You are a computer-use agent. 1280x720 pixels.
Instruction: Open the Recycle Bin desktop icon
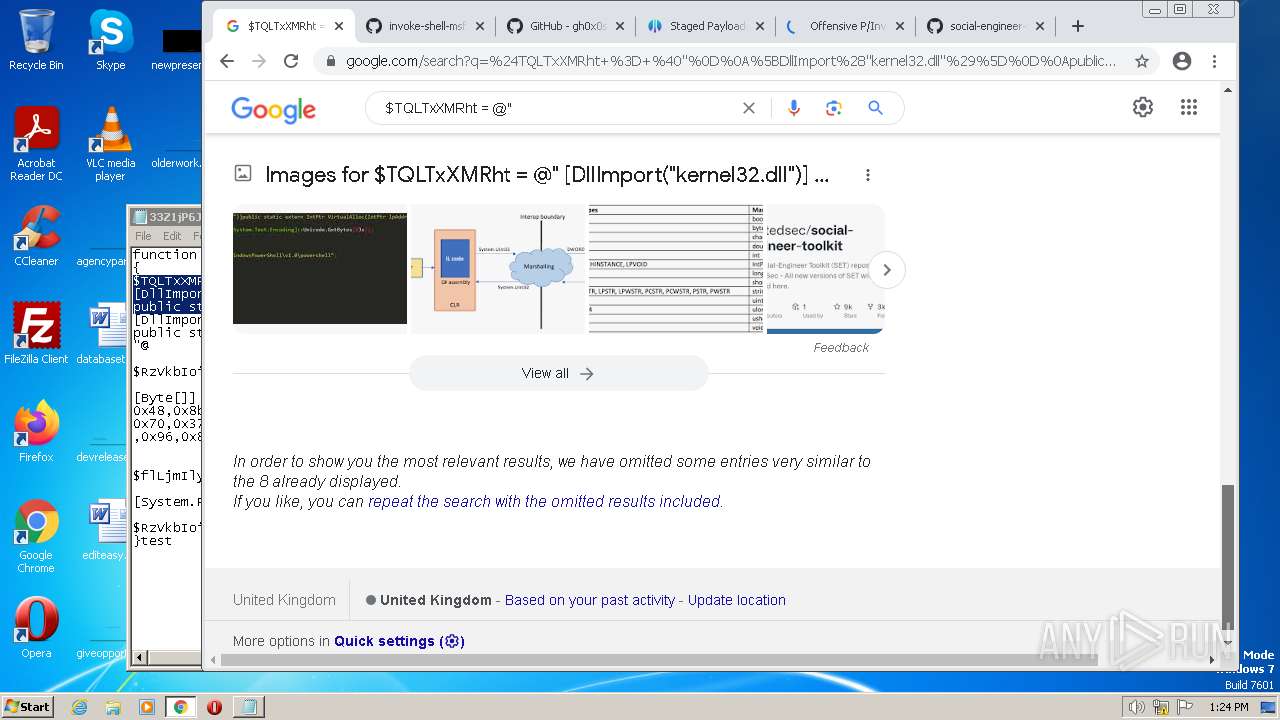(x=36, y=40)
